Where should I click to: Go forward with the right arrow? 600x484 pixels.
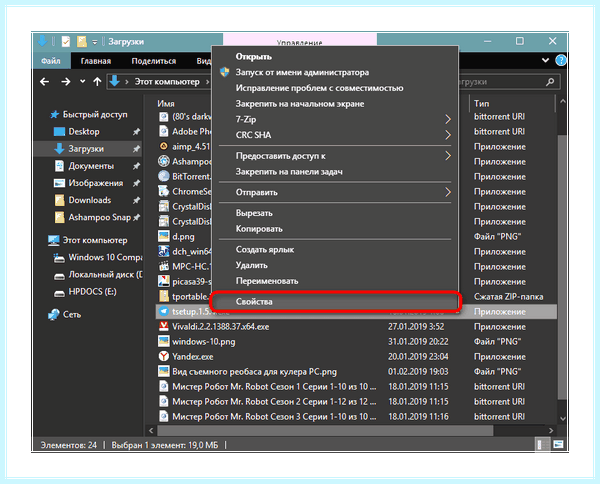click(x=66, y=81)
